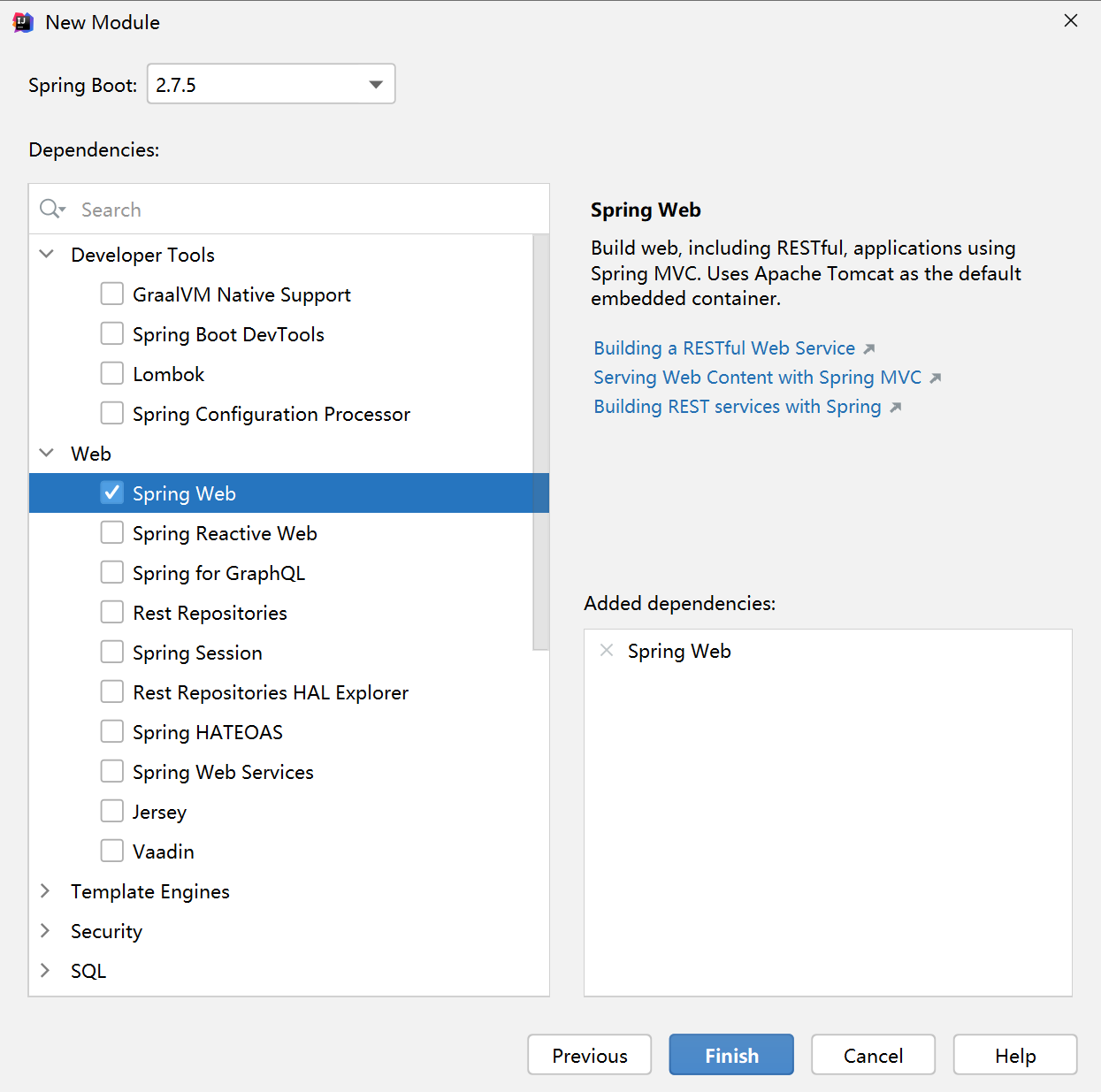Open the Spring Boot version dropdown
The width and height of the screenshot is (1101, 1092).
(271, 84)
